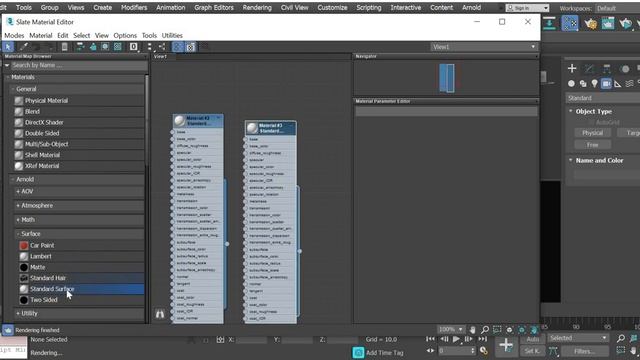Image resolution: width=640 pixels, height=360 pixels.
Task: Click the Zoom Region icon in Slate
Action: pos(497,329)
